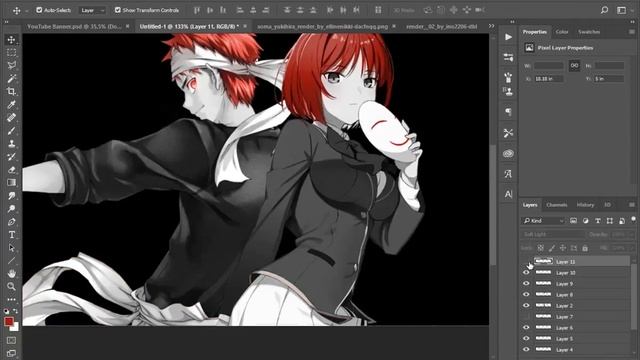Screen dimensions: 640x360
Task: Click the lock all layer icon
Action: click(x=585, y=248)
